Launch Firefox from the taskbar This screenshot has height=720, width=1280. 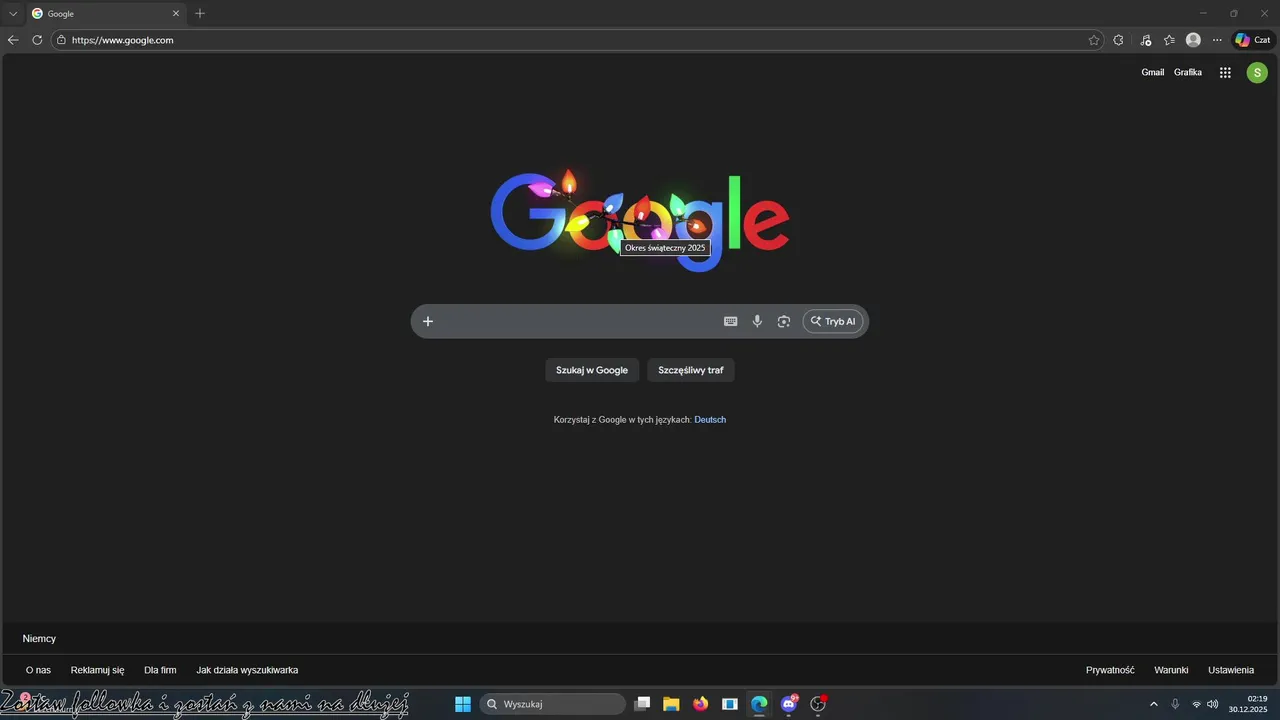click(x=700, y=704)
